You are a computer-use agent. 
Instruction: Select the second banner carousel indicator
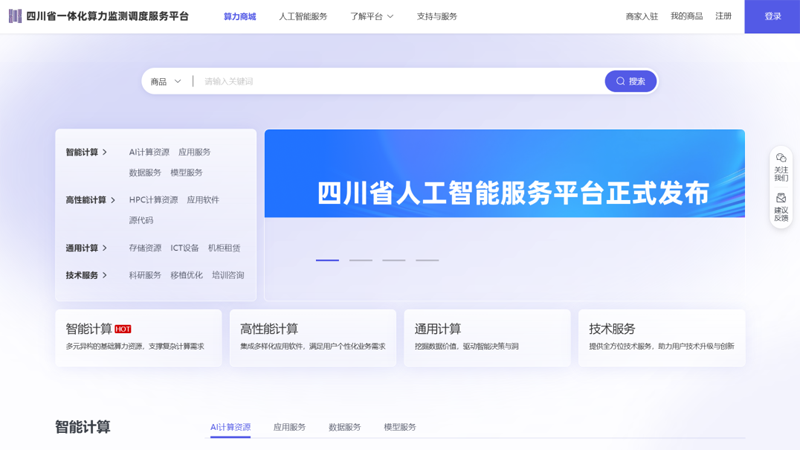(360, 260)
